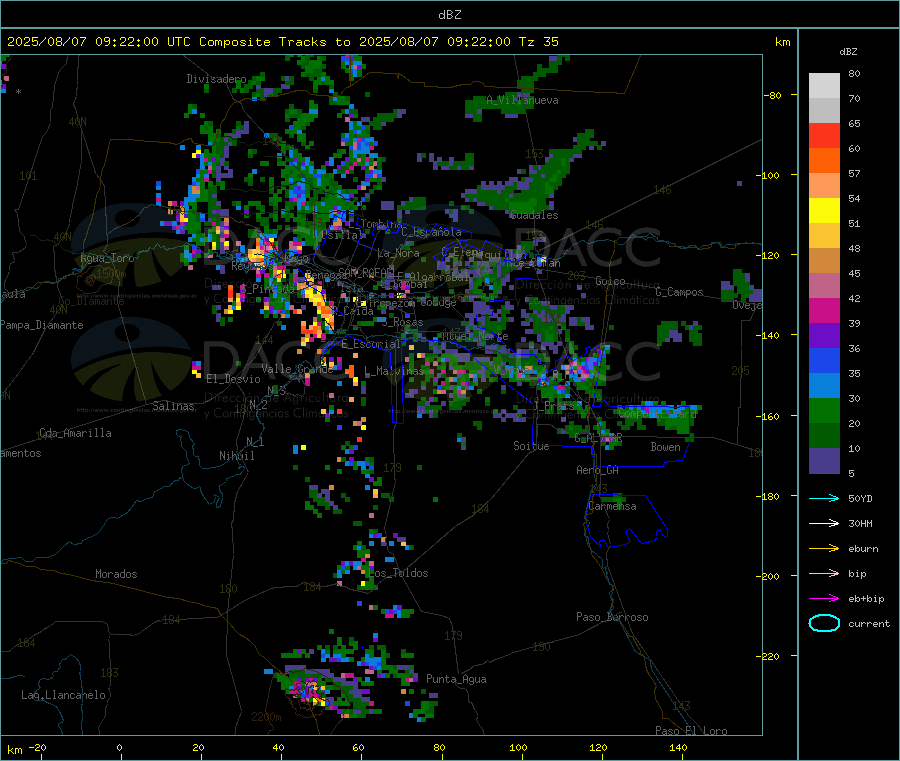Image resolution: width=900 pixels, height=761 pixels.
Task: Click the 'Tz 35' threshold text
Action: (538, 42)
